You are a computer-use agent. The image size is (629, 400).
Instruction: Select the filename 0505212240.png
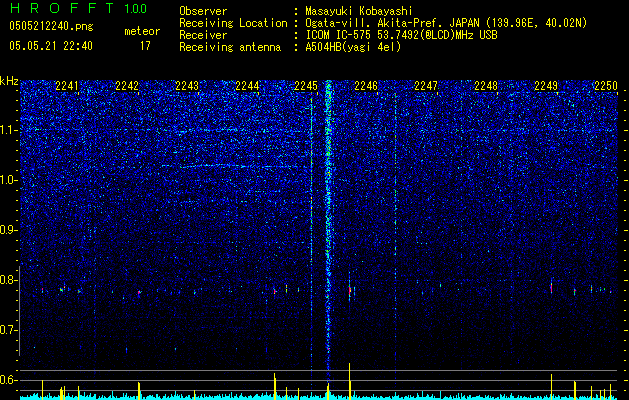pos(51,26)
